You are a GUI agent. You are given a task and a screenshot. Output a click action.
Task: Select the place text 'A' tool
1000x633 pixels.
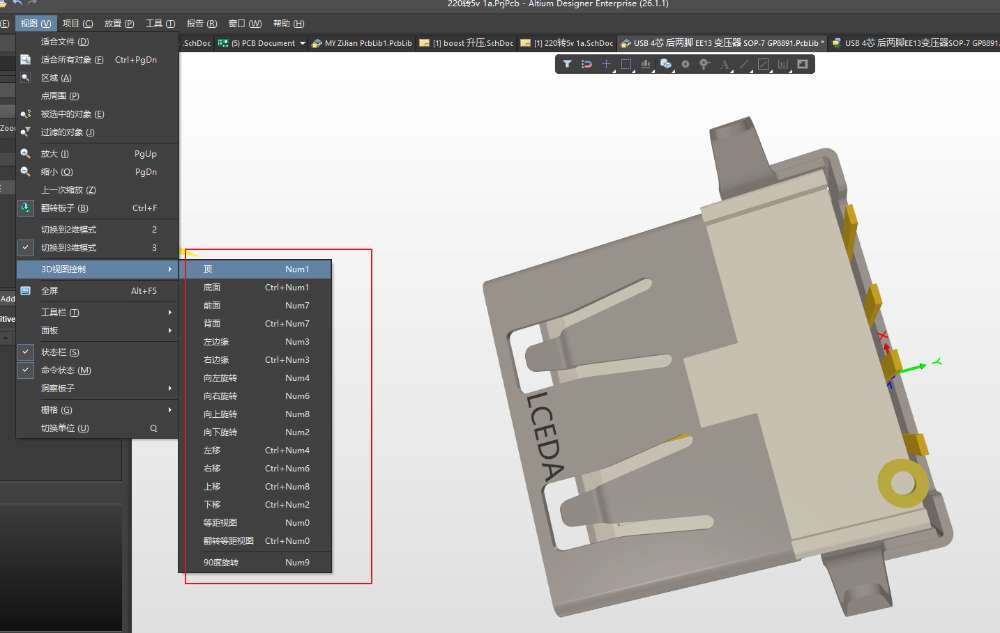pyautogui.click(x=724, y=64)
